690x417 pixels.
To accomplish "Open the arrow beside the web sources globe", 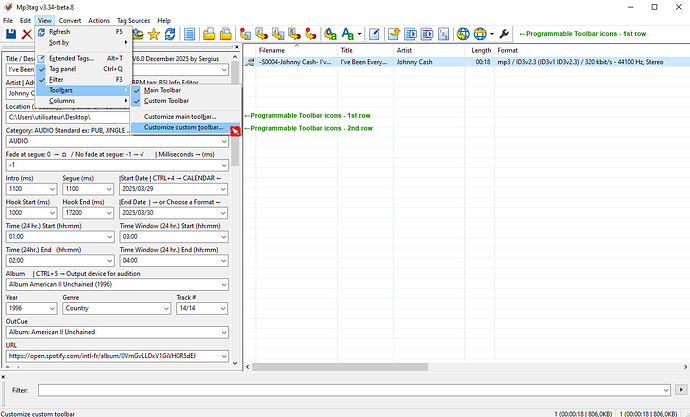I will (x=492, y=34).
